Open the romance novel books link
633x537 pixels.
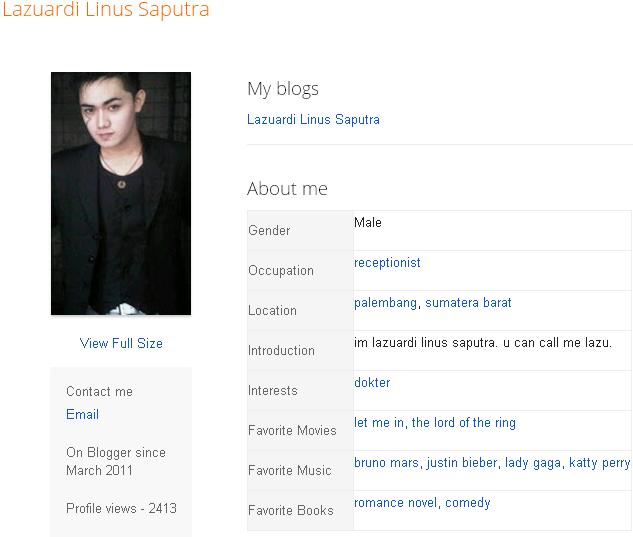[x=396, y=503]
